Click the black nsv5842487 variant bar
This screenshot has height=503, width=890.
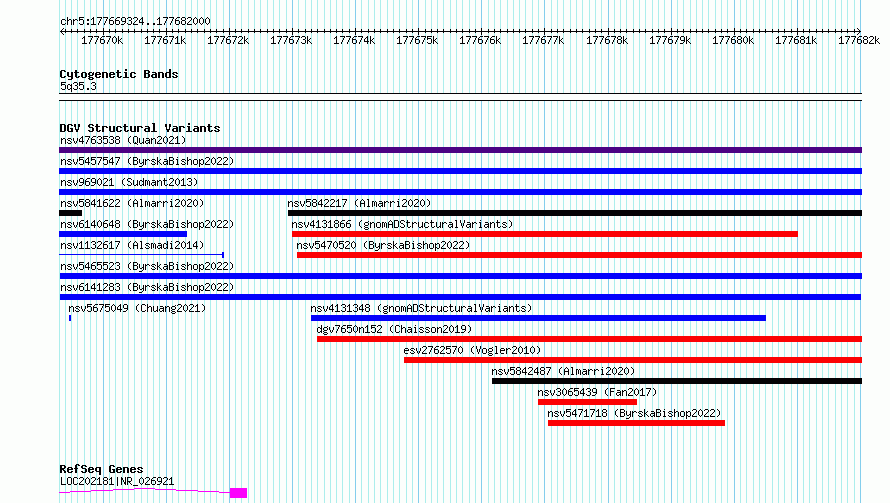(x=677, y=381)
